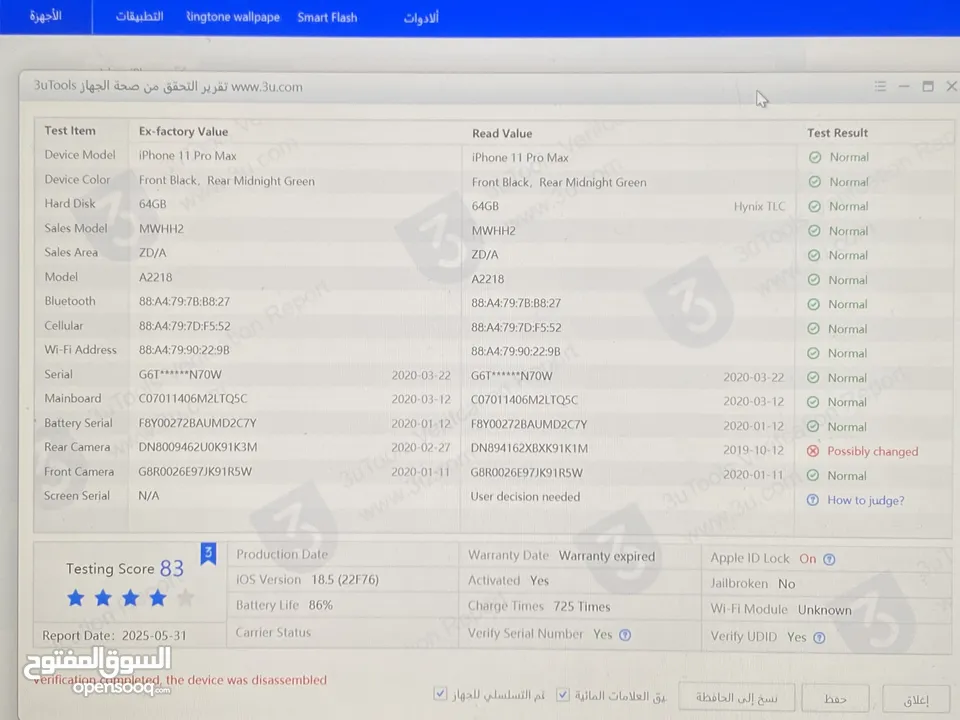Click the "Ex-factory Value" column header
Image resolution: width=960 pixels, height=720 pixels.
point(183,131)
